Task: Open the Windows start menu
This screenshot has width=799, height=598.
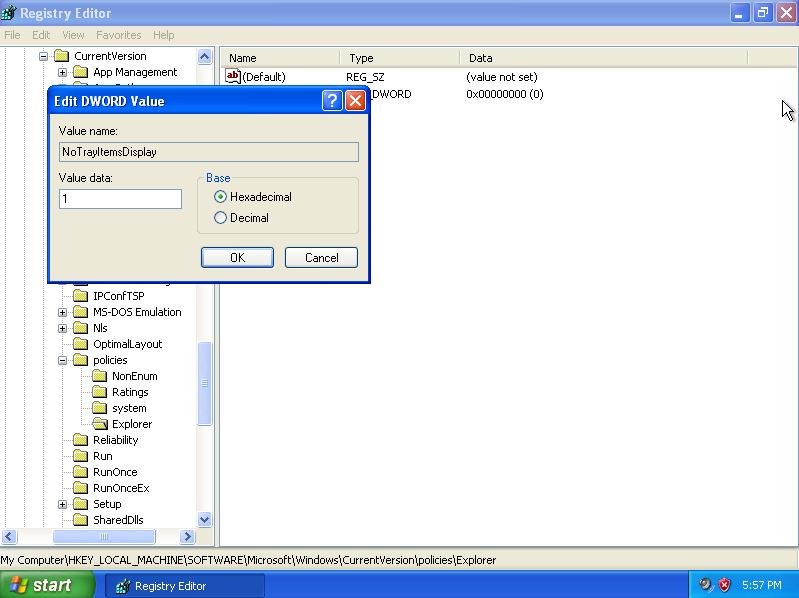Action: pos(47,585)
